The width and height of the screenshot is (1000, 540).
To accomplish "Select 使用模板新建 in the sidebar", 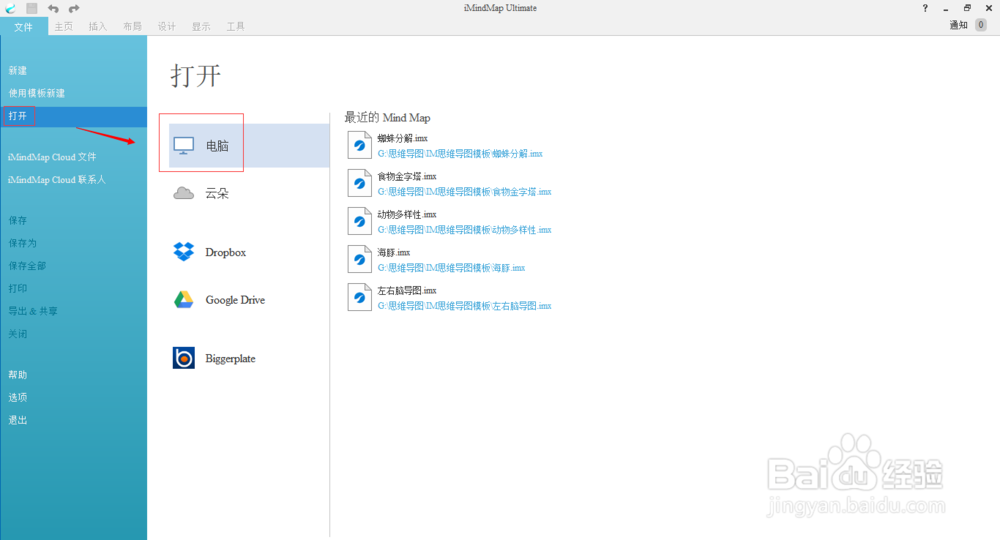I will pyautogui.click(x=36, y=93).
